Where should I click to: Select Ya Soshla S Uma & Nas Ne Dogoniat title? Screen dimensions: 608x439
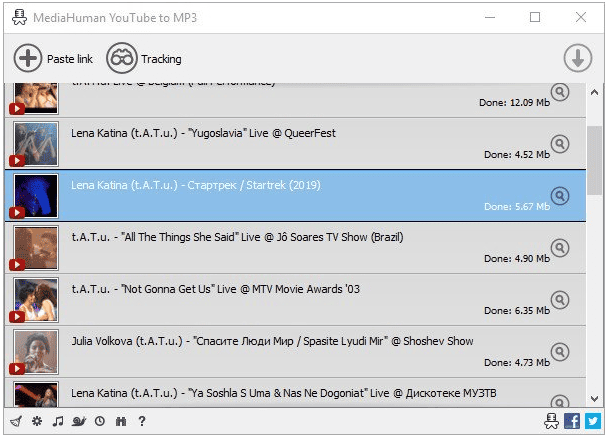pyautogui.click(x=283, y=393)
